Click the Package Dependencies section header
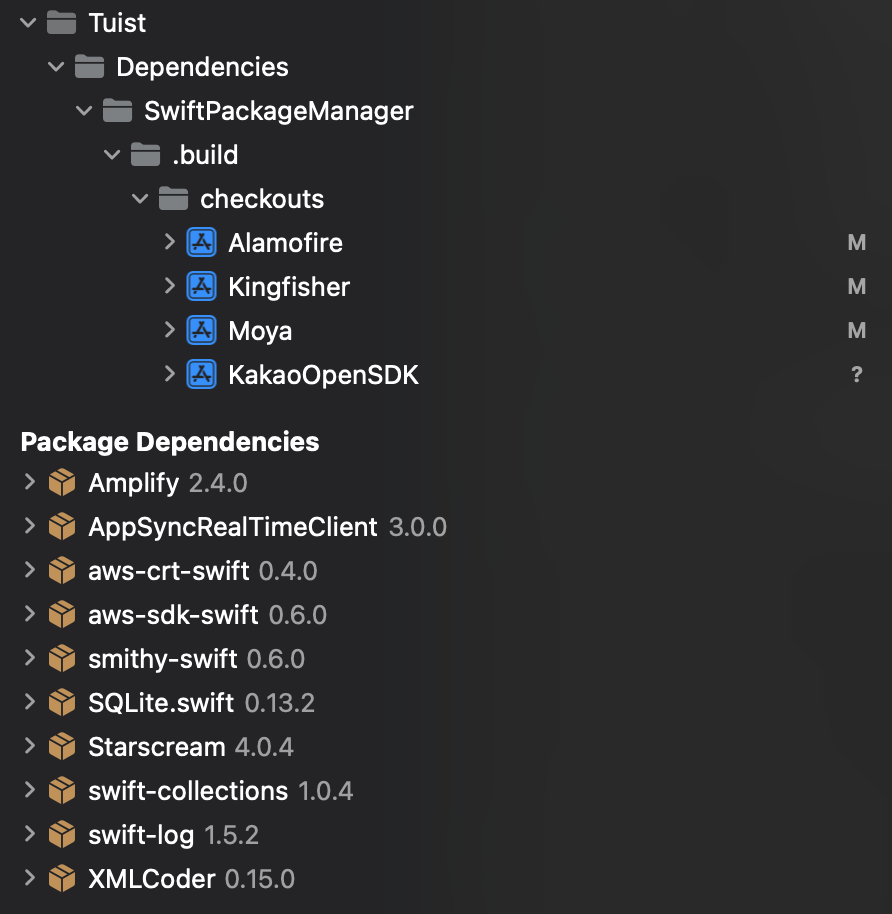Screen dimensions: 892x914 [170, 442]
